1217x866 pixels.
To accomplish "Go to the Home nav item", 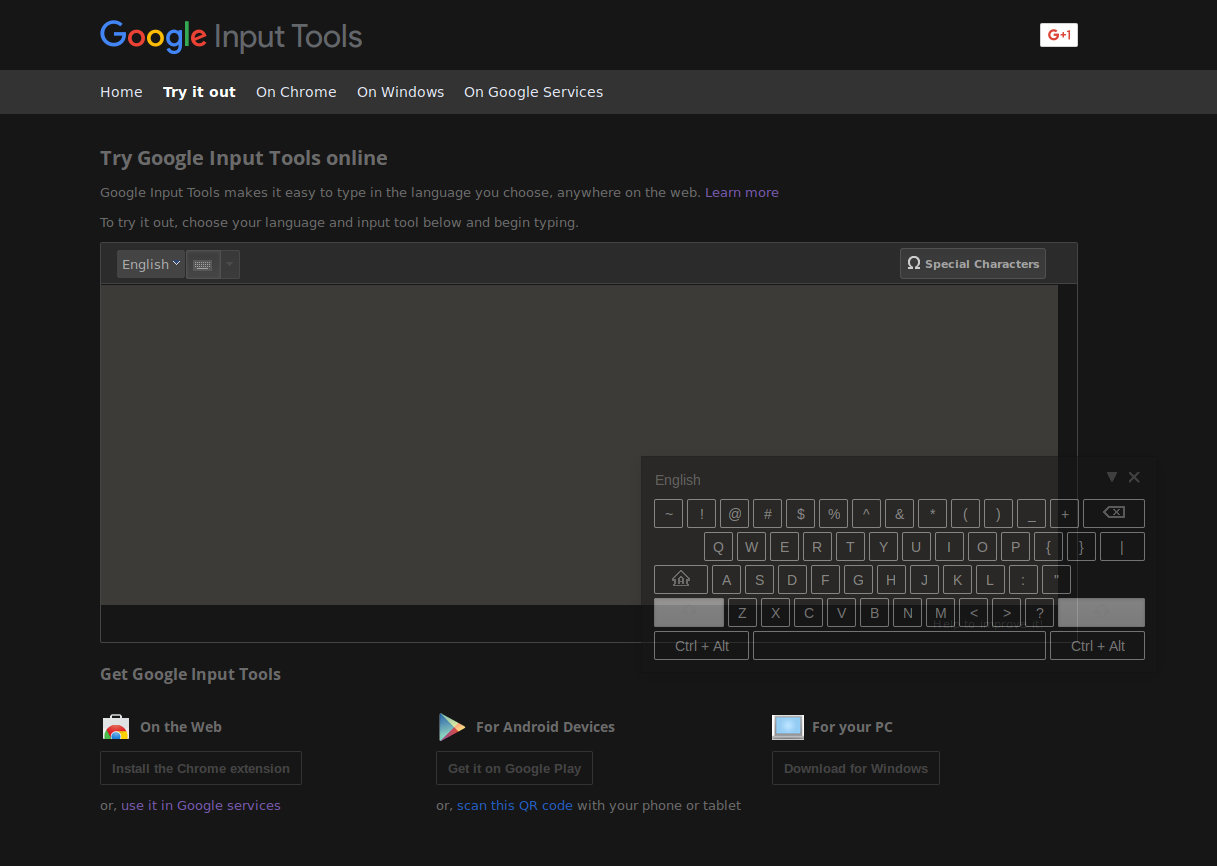I will coord(121,92).
